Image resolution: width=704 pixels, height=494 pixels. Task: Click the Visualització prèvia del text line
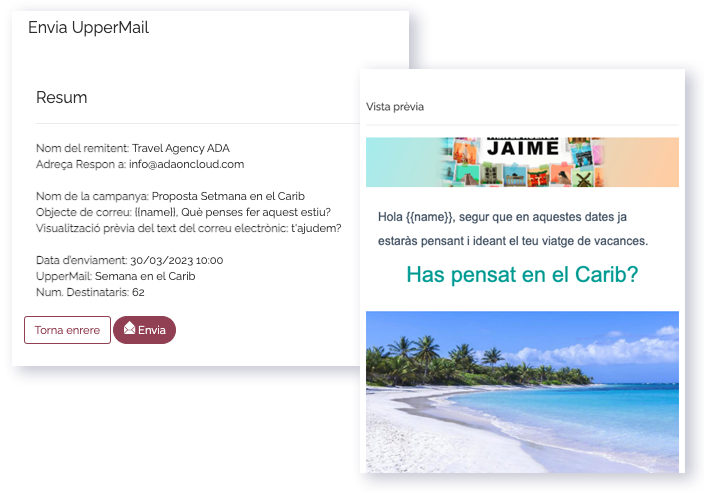click(x=189, y=228)
